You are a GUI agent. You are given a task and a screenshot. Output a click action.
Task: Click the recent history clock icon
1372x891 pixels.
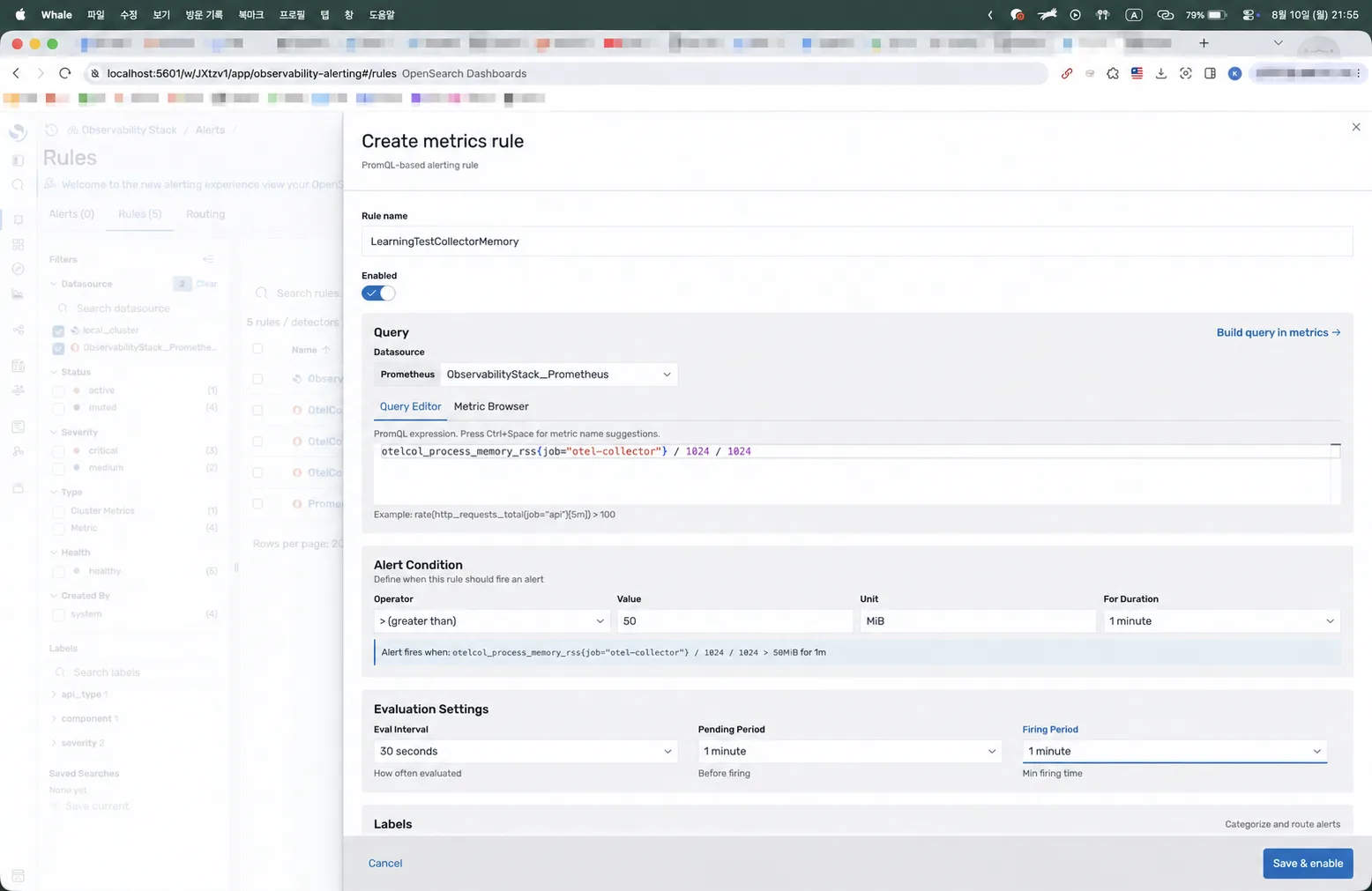pyautogui.click(x=51, y=130)
